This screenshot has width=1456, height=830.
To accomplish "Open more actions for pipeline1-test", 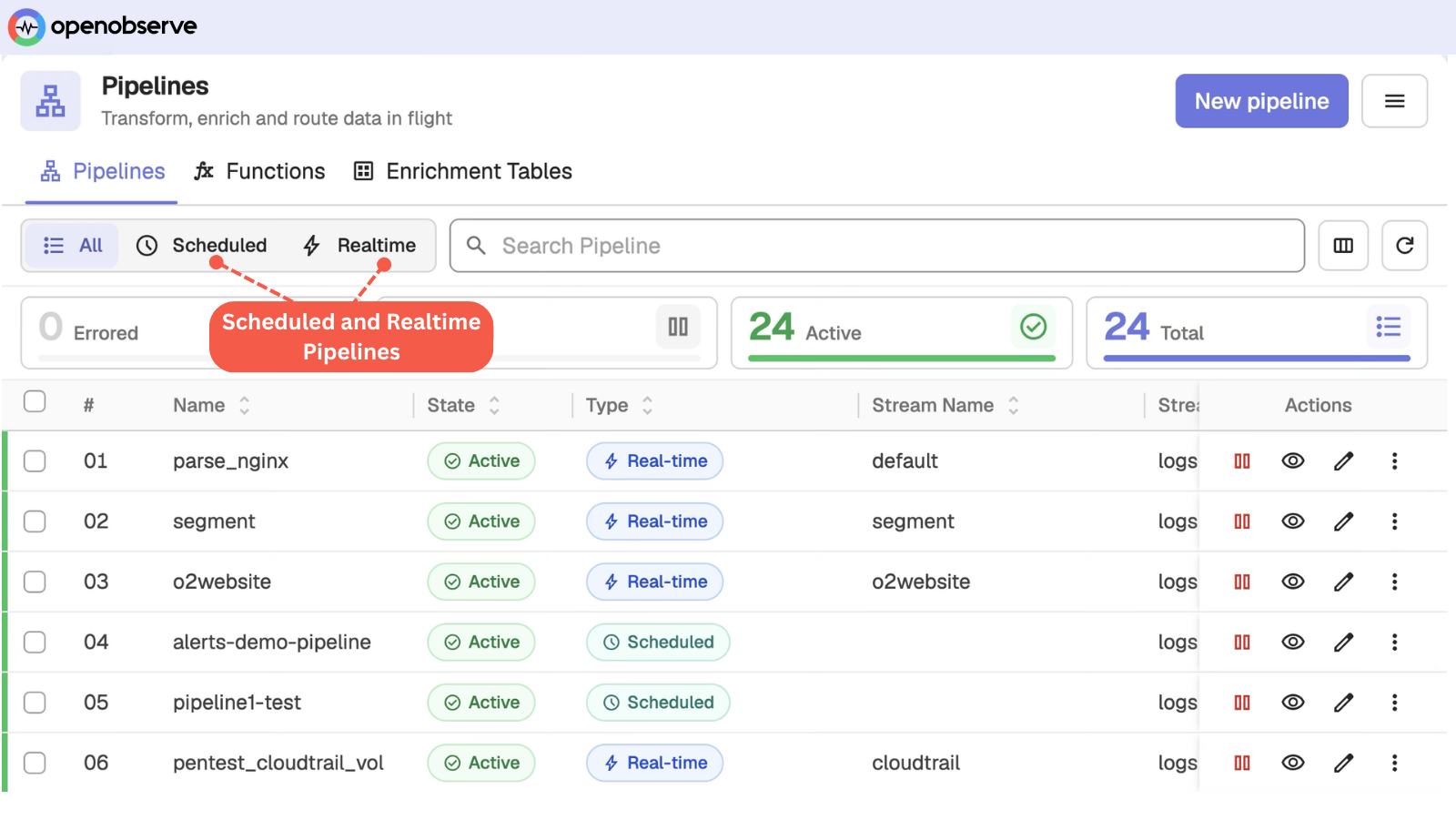I will click(1394, 703).
